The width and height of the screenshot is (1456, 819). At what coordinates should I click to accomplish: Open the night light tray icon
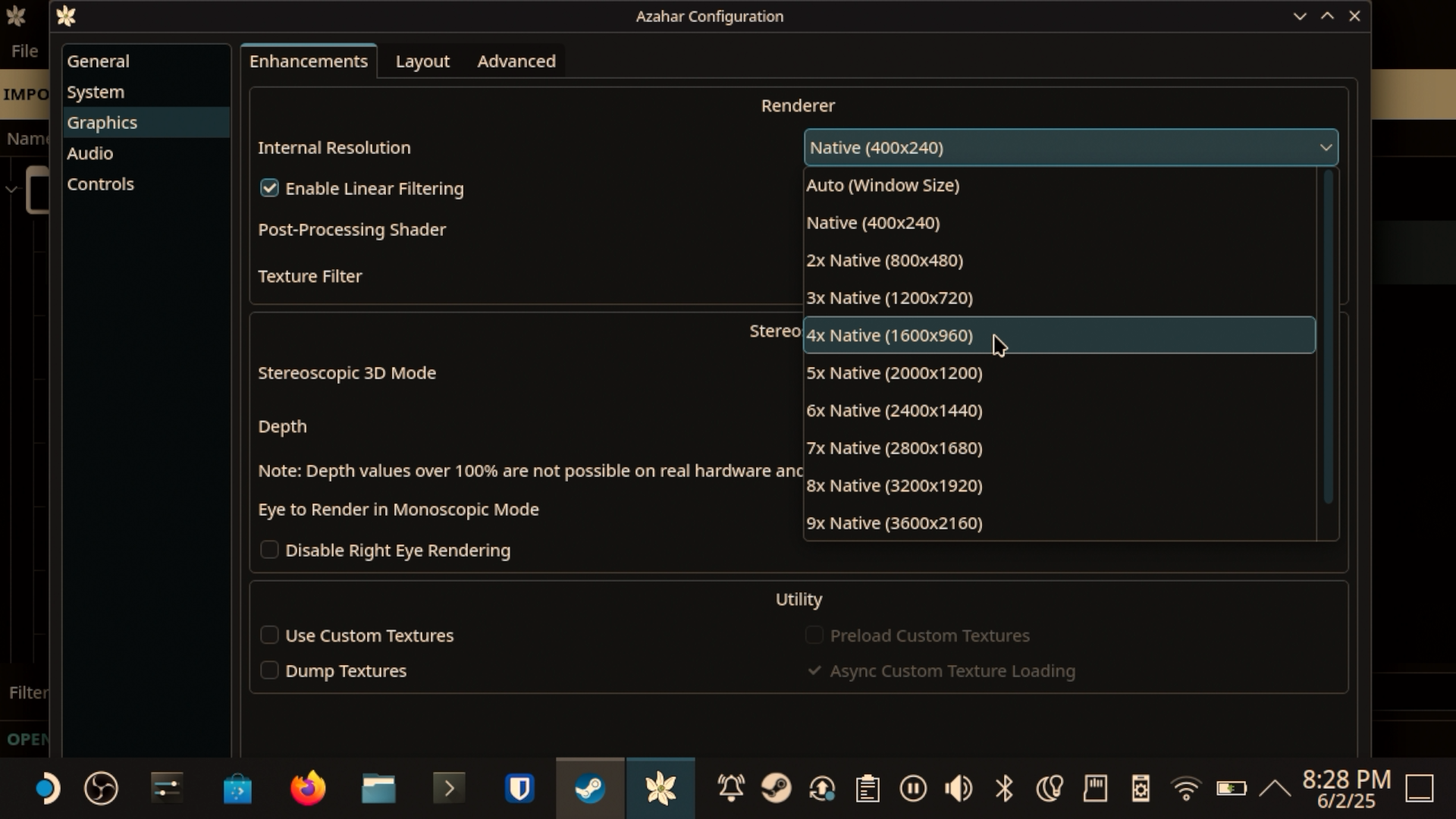coord(1050,789)
